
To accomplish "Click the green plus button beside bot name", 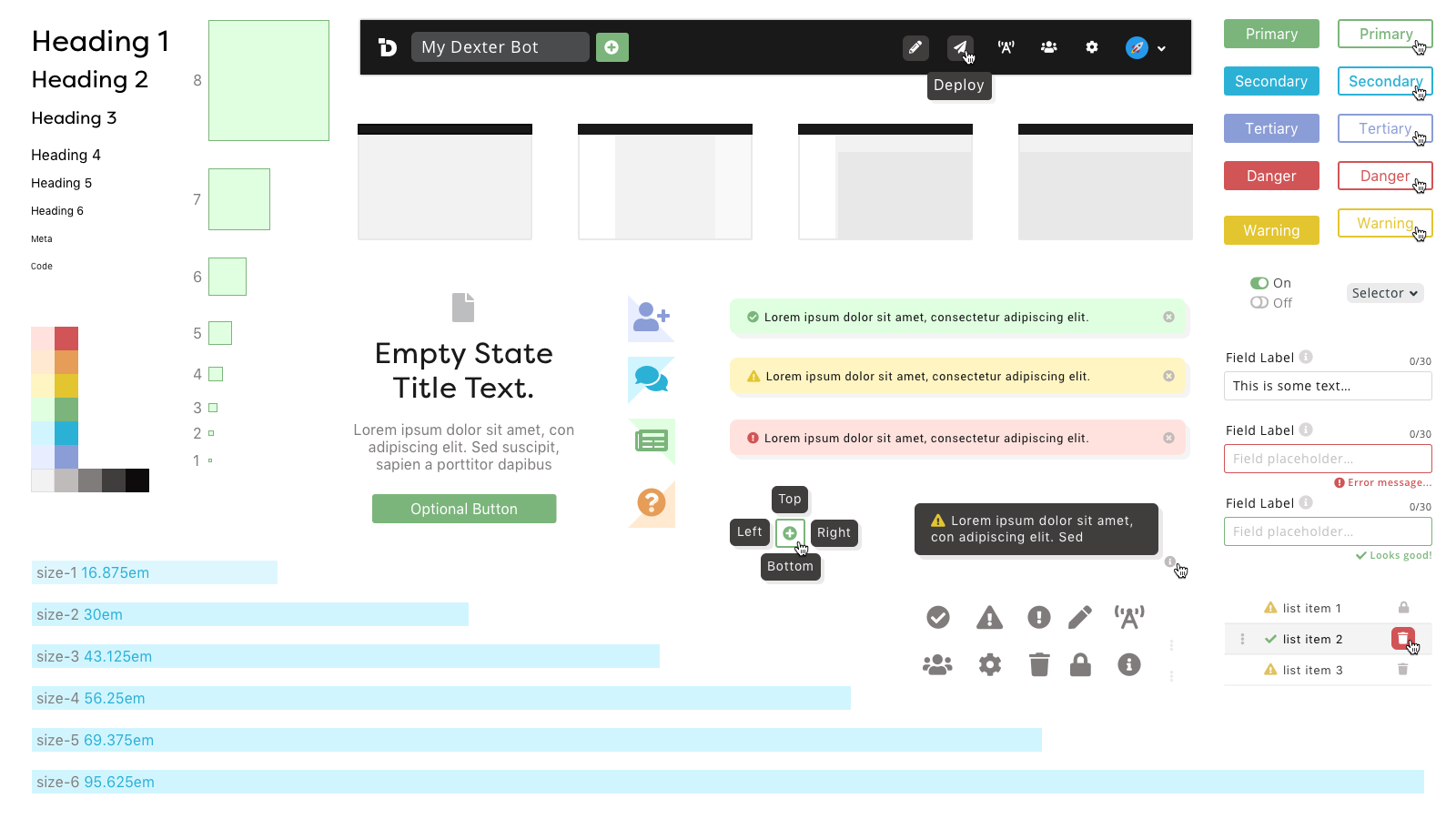I will point(612,47).
